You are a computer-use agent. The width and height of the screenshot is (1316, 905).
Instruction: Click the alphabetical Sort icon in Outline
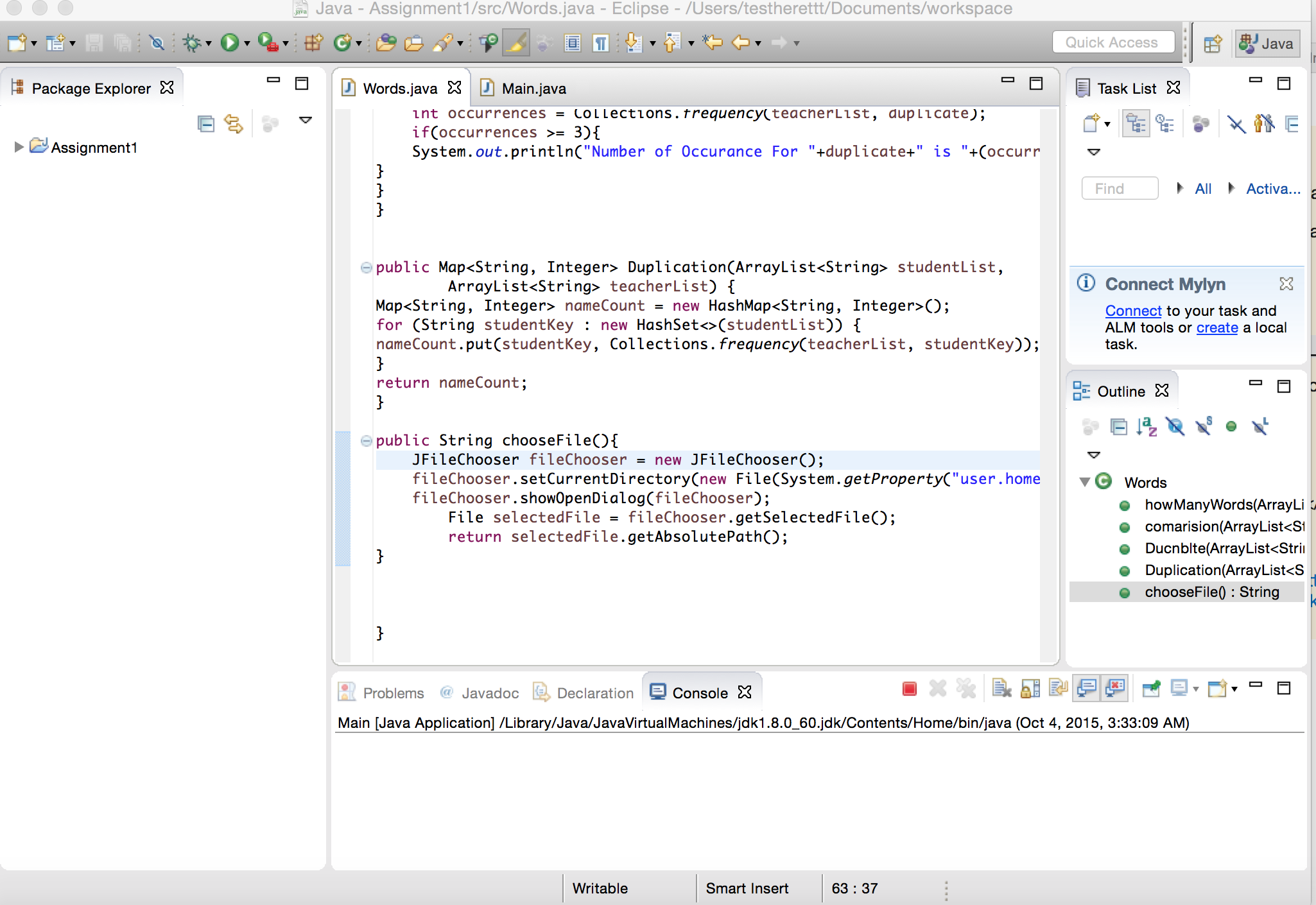1146,426
